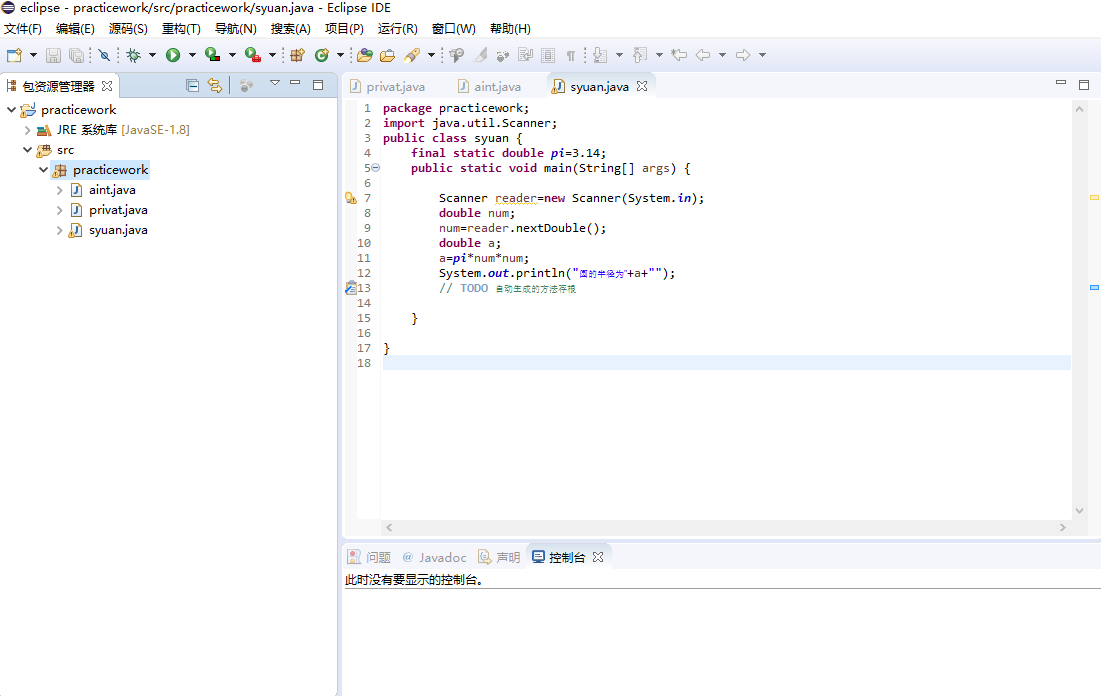The width and height of the screenshot is (1101, 696).
Task: Toggle Link with Editor in package explorer
Action: click(214, 86)
